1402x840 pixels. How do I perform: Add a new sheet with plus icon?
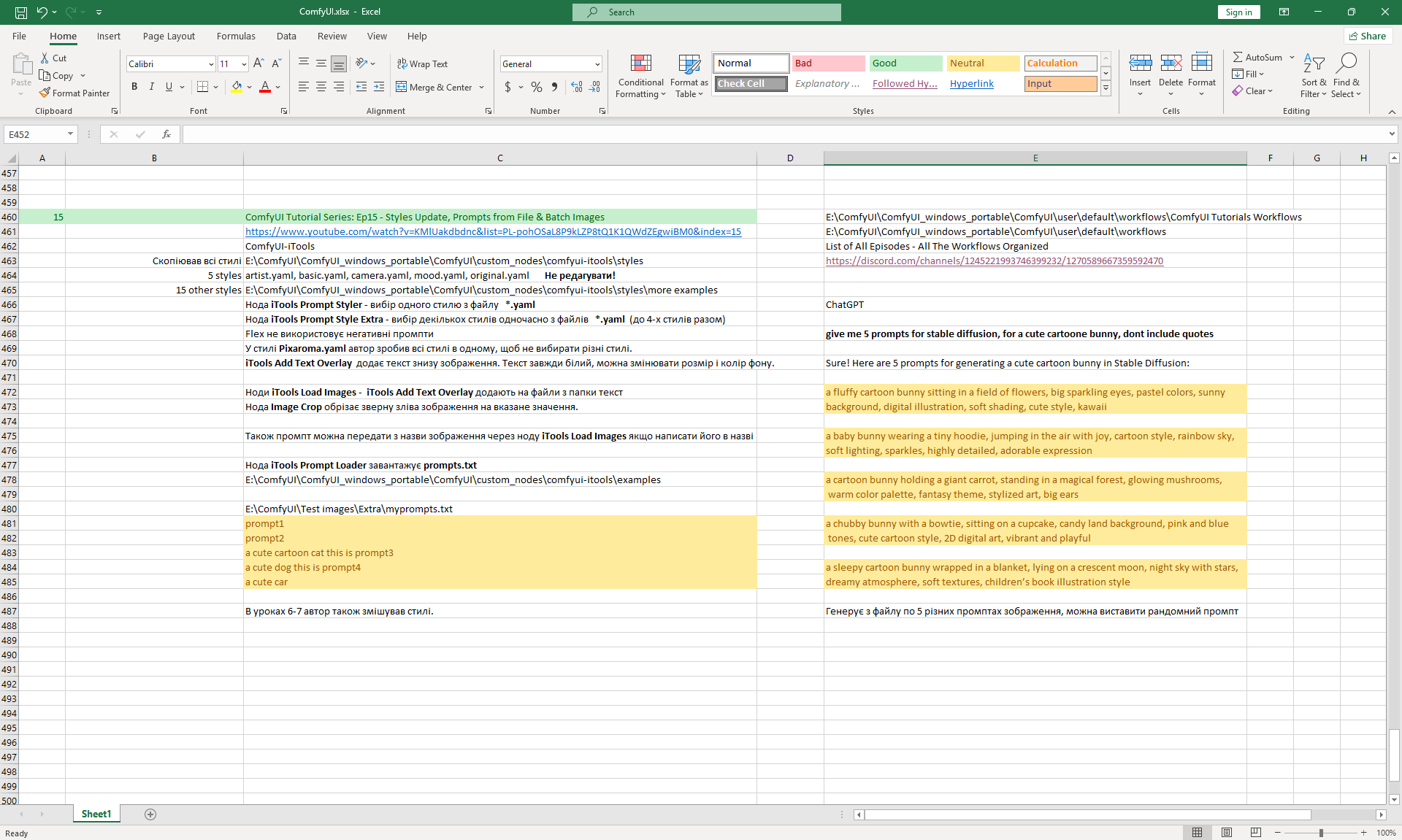pyautogui.click(x=150, y=814)
